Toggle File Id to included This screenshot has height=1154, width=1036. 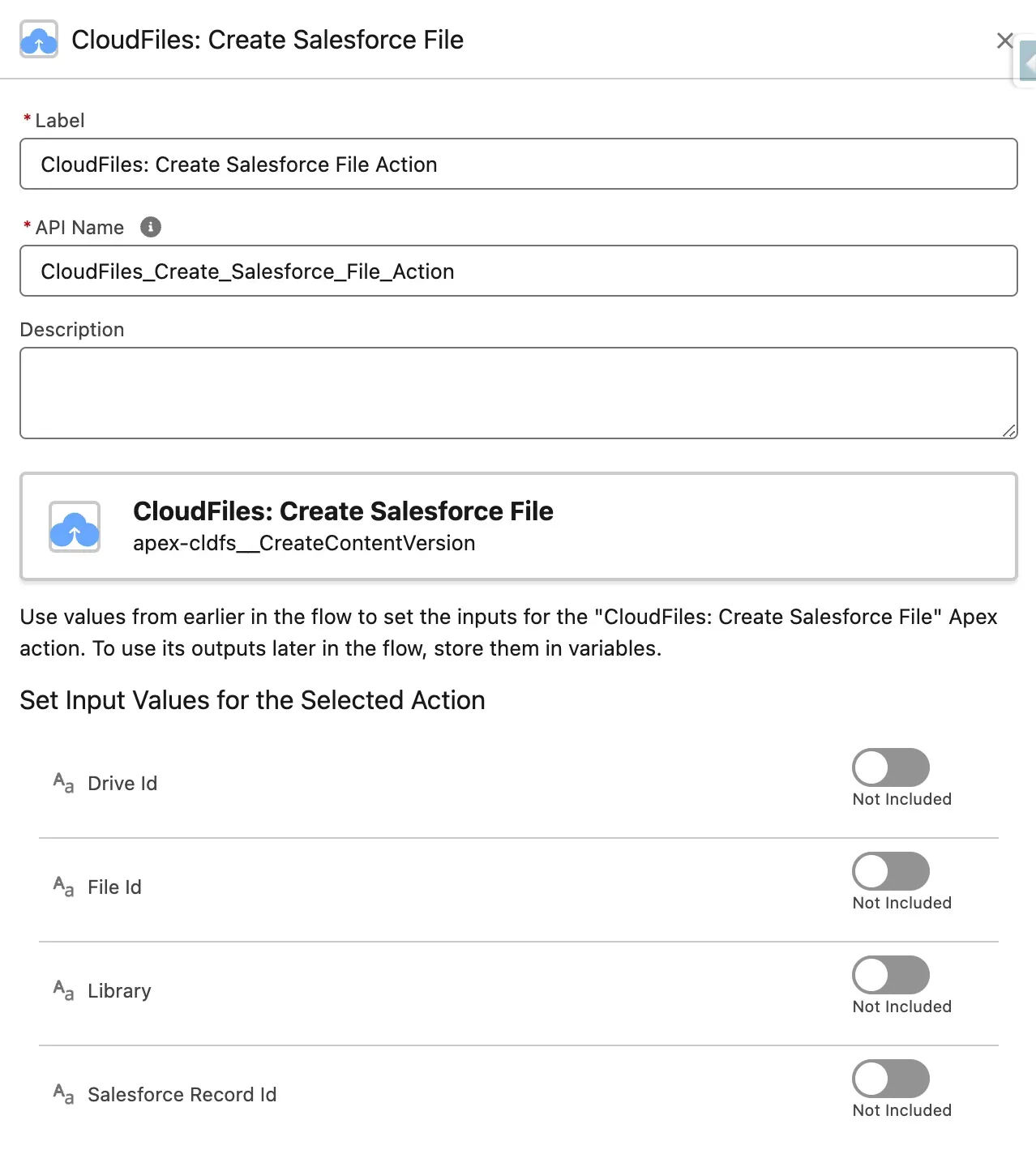point(889,872)
